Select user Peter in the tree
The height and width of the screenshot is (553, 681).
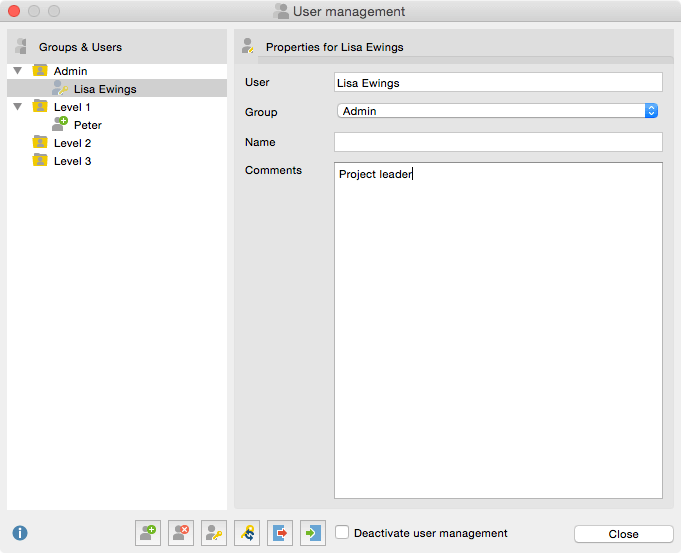click(x=117, y=125)
